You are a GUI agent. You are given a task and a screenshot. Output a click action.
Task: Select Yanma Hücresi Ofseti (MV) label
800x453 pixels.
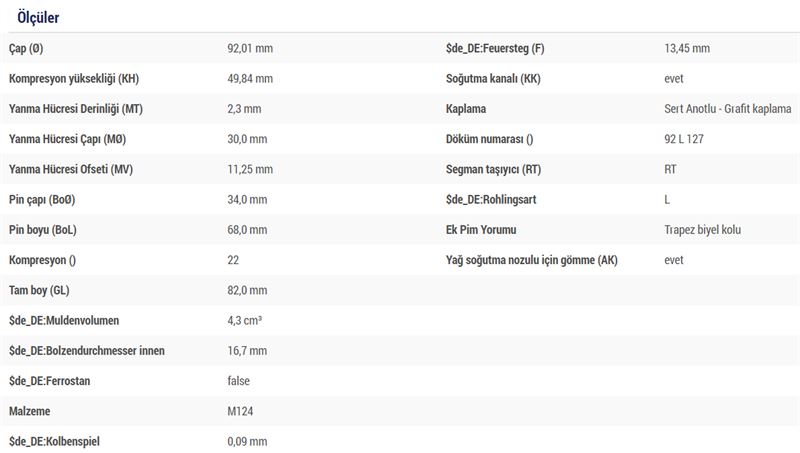pyautogui.click(x=71, y=169)
